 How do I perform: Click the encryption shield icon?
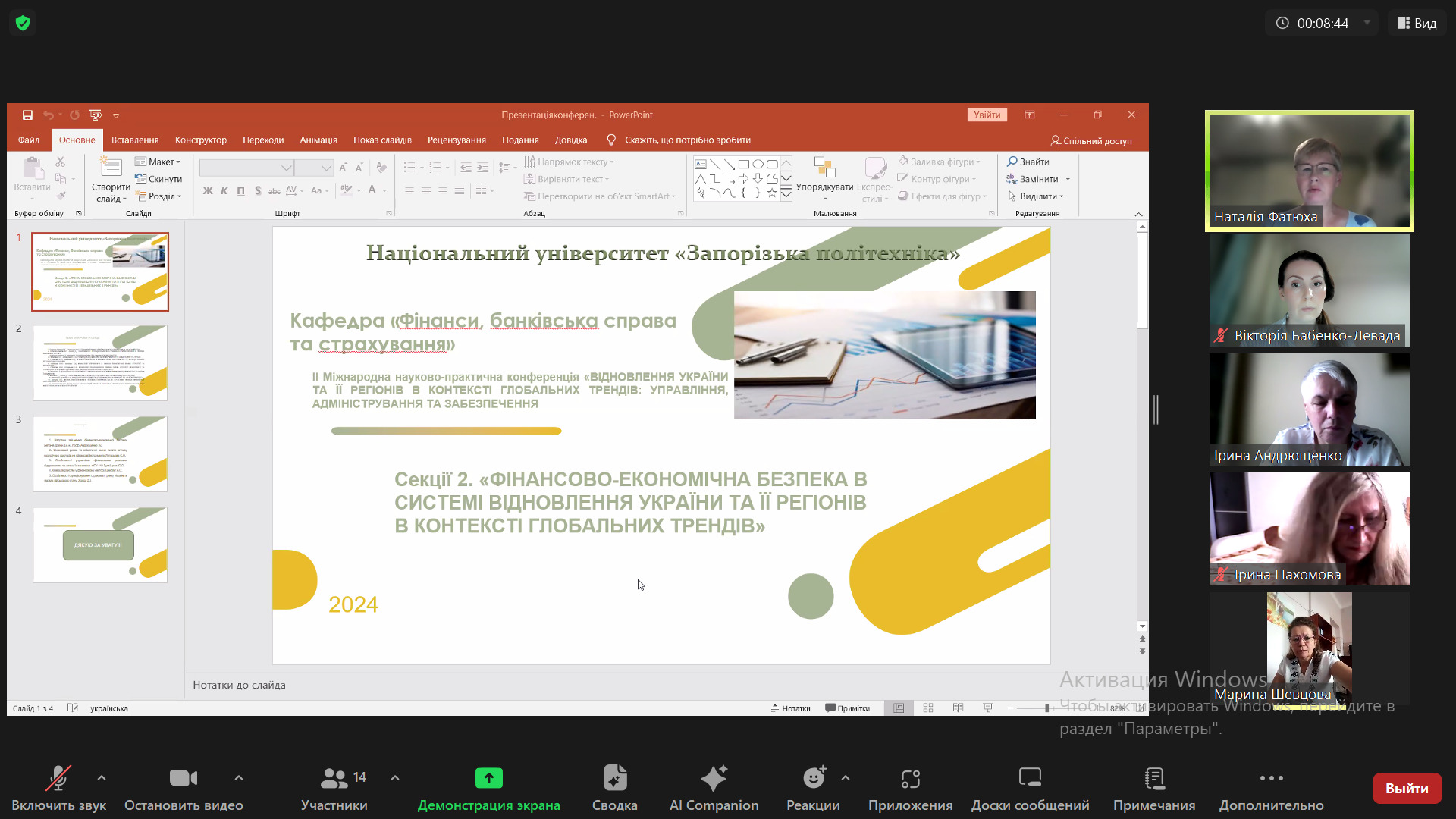[x=23, y=23]
